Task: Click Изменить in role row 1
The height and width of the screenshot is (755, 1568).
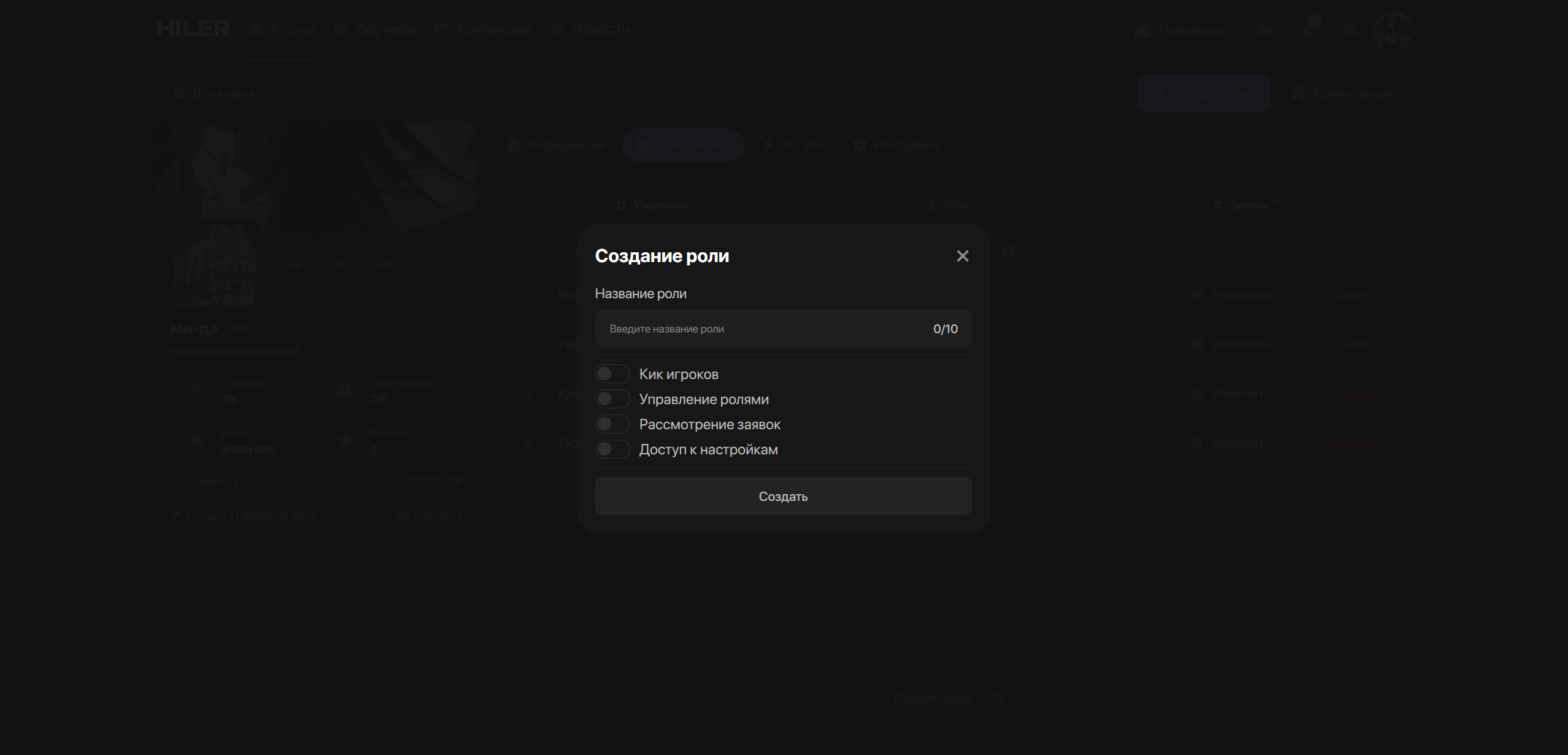Action: 1231,295
